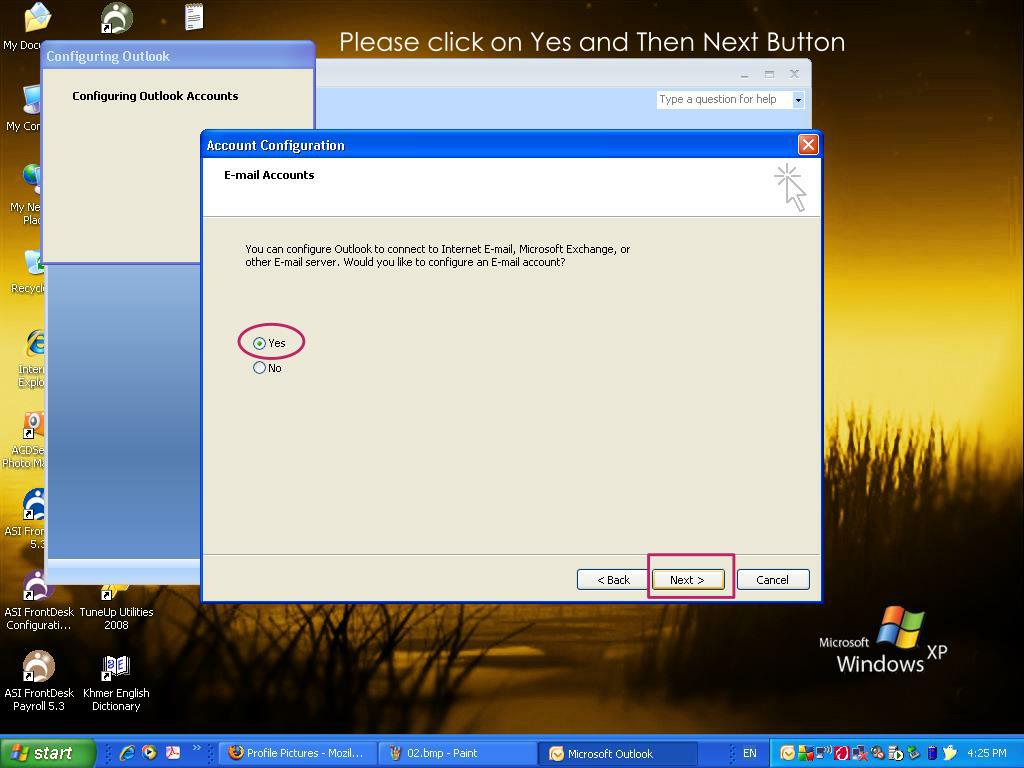Viewport: 1024px width, 768px height.
Task: Click the 'E-mail Accounts' heading
Action: click(x=269, y=175)
